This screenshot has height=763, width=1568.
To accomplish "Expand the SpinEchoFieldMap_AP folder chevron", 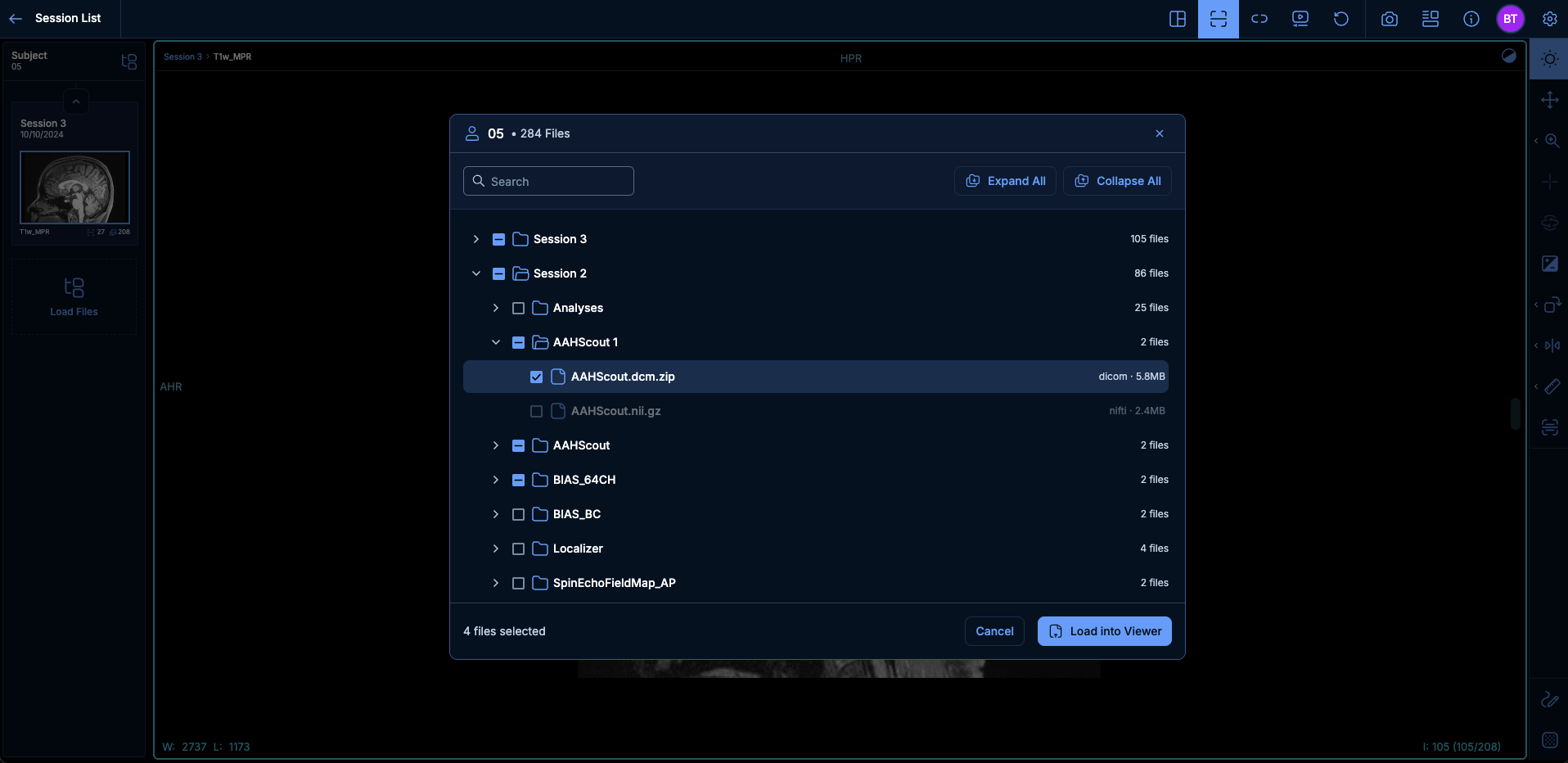I will tap(496, 583).
